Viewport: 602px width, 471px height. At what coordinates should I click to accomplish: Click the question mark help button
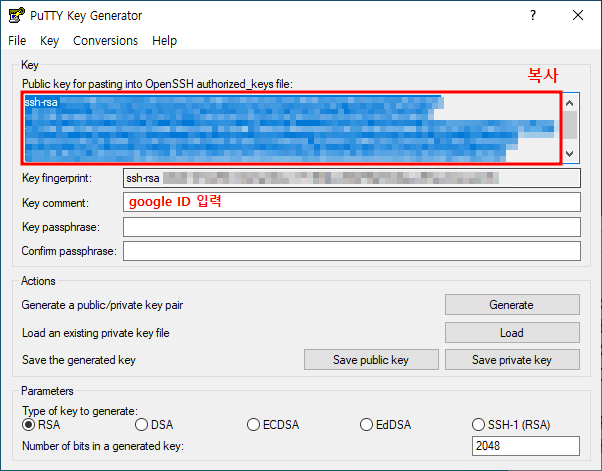(533, 15)
